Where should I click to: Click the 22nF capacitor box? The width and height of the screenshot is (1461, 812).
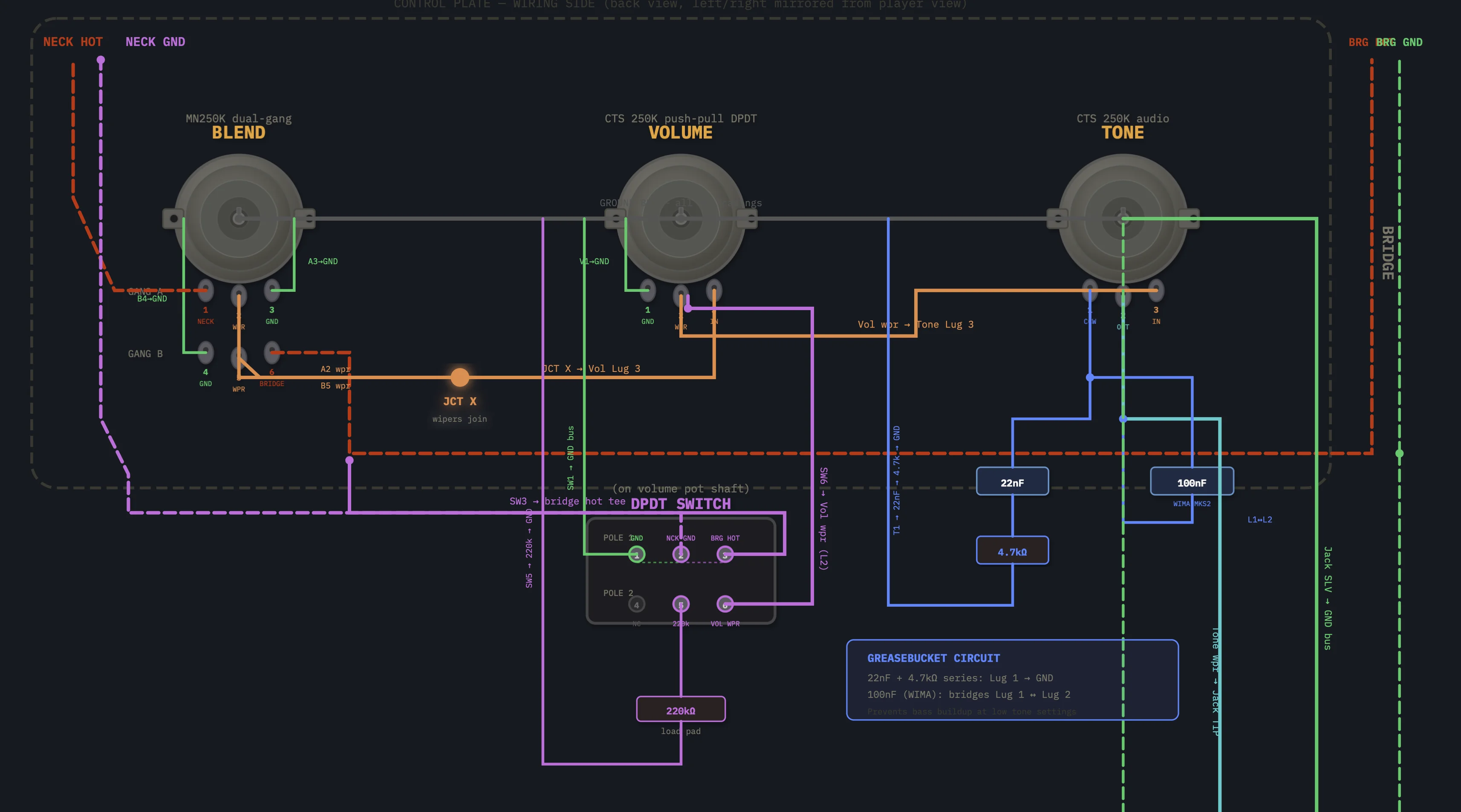click(1012, 481)
